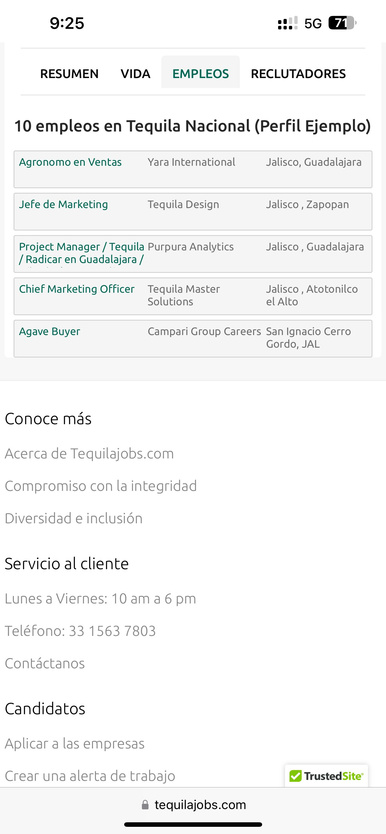
Task: Switch to the RESUMEN tab
Action: pyautogui.click(x=69, y=74)
